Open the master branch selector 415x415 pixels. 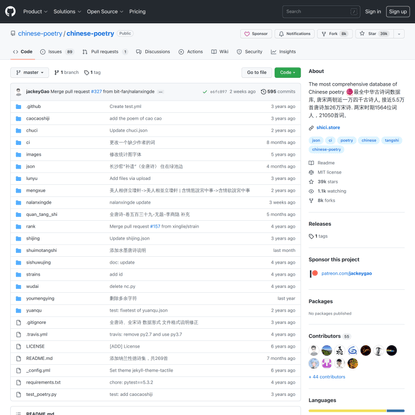coord(30,72)
